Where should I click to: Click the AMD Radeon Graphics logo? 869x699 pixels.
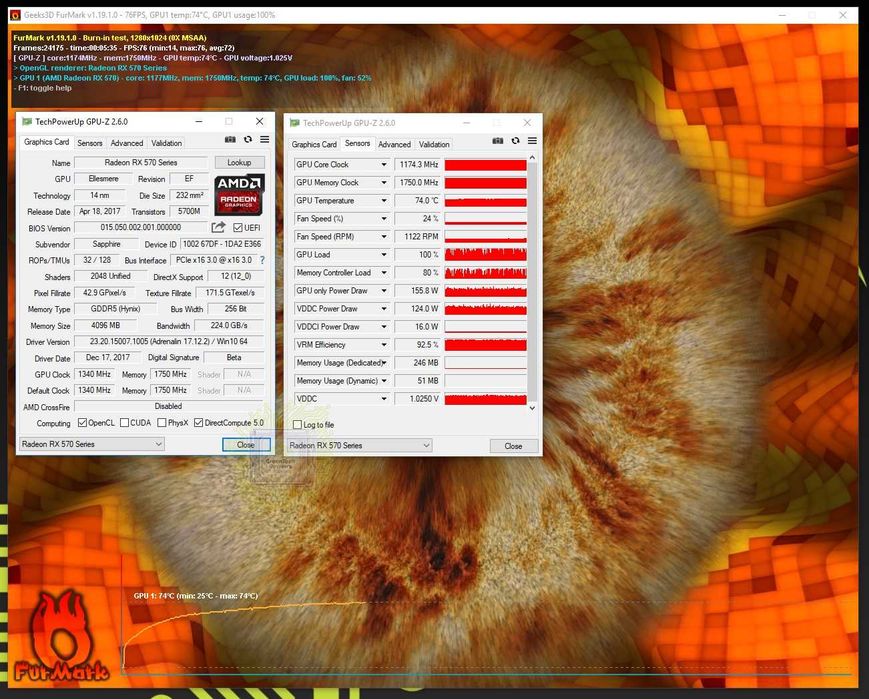tap(239, 195)
